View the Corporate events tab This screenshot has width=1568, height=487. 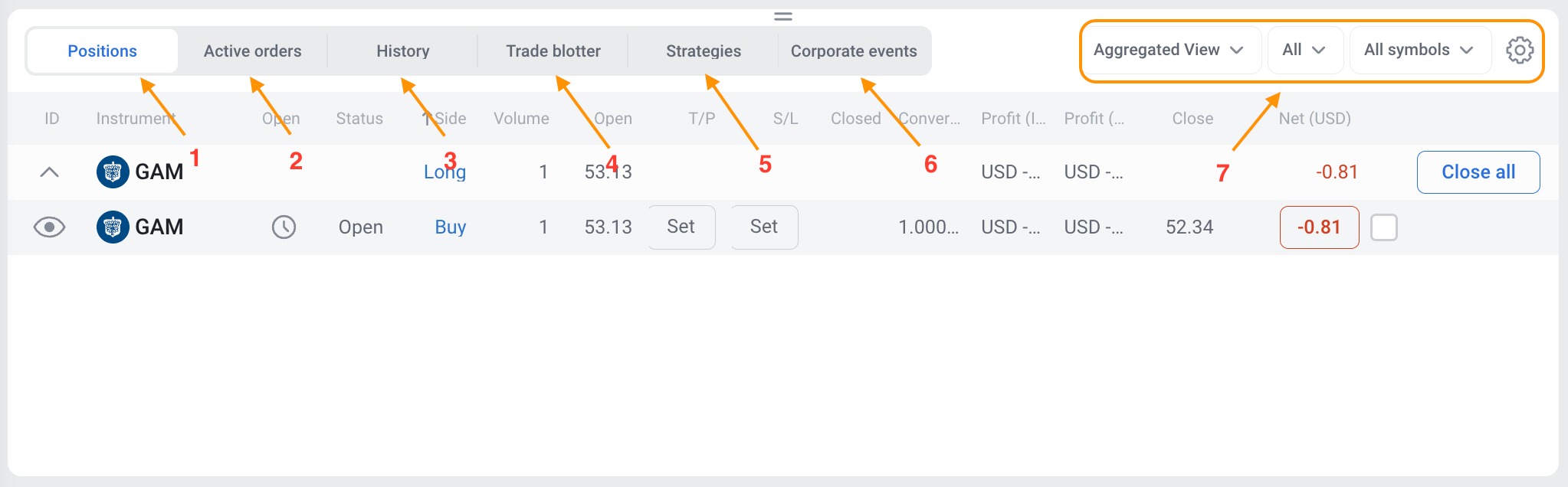coord(853,51)
